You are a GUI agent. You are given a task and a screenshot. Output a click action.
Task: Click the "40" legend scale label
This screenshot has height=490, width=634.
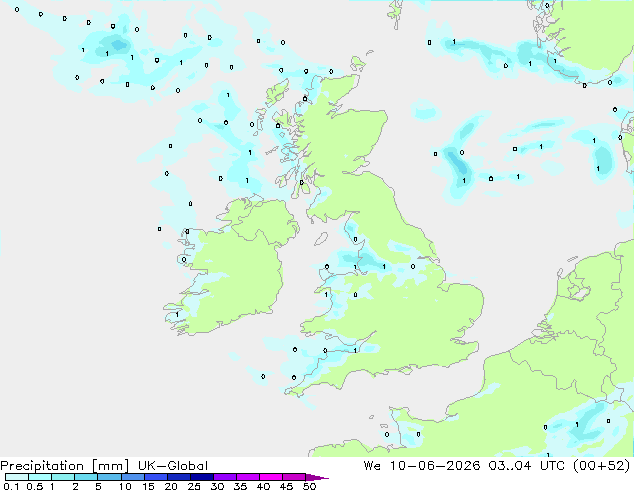coord(263,486)
